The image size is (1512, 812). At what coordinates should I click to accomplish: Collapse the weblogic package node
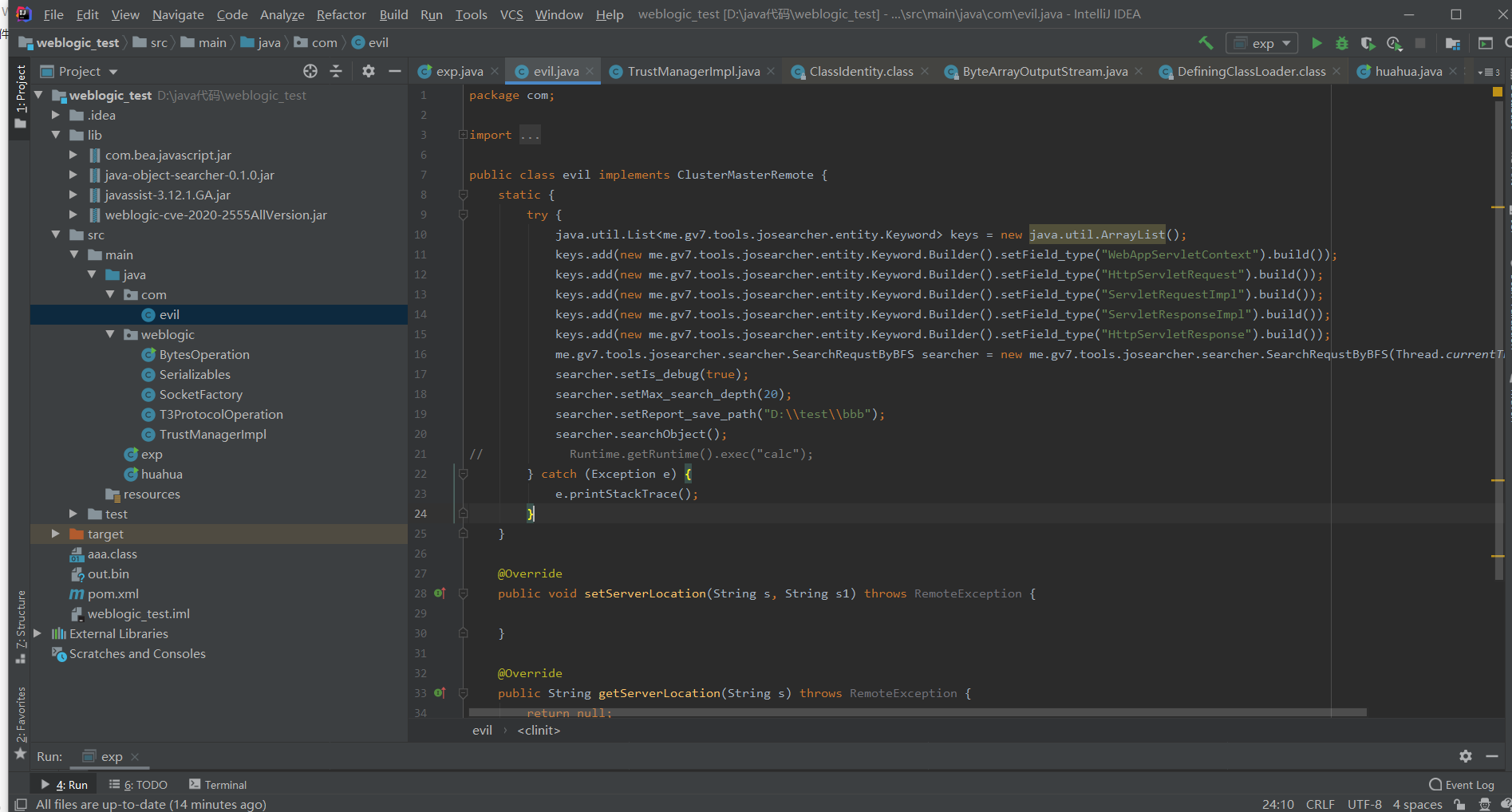tap(110, 334)
